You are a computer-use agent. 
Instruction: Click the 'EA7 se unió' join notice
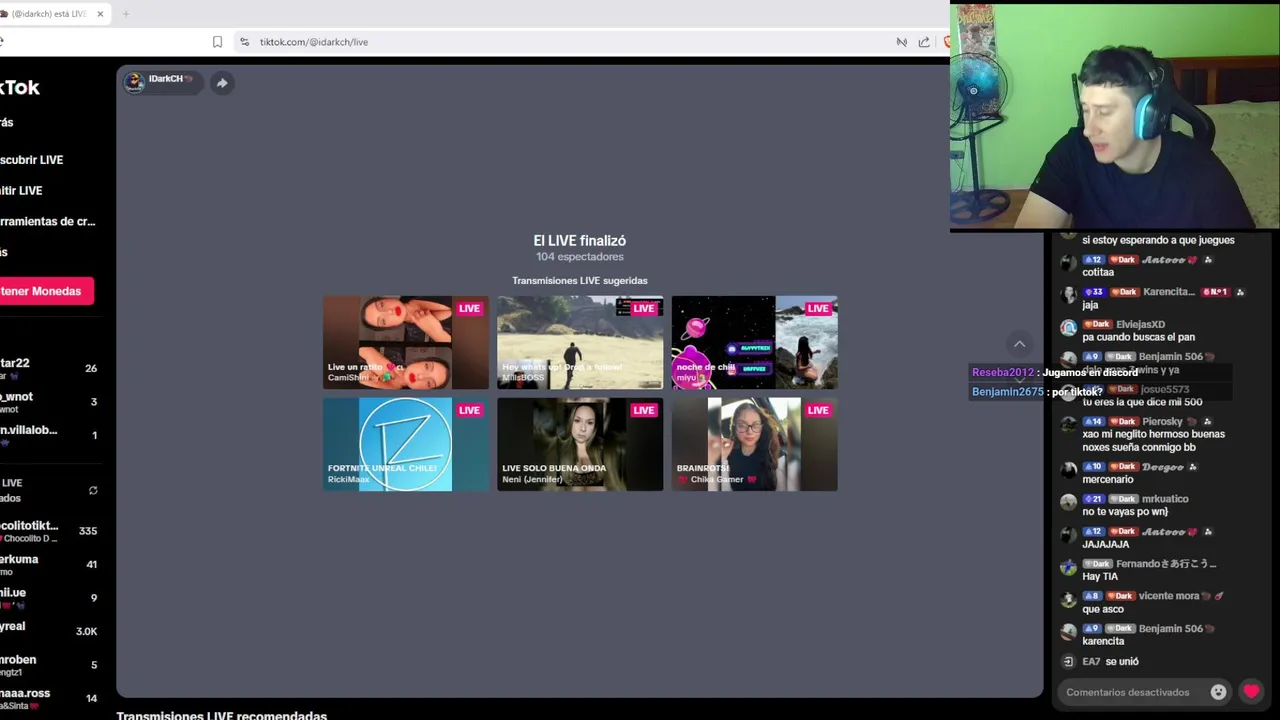[x=1110, y=661]
